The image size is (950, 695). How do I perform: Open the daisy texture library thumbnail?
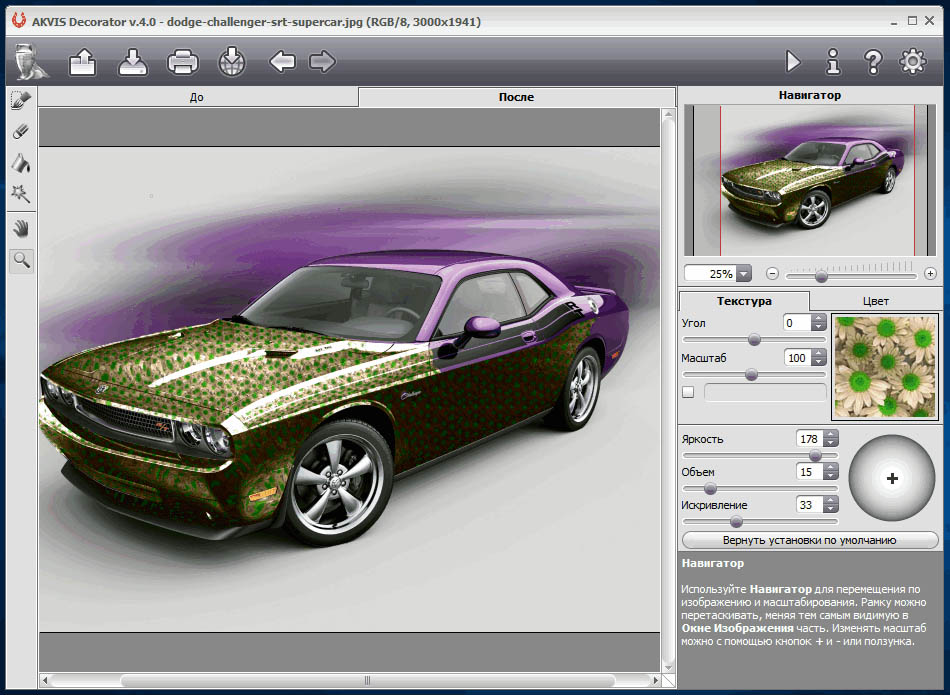[885, 367]
